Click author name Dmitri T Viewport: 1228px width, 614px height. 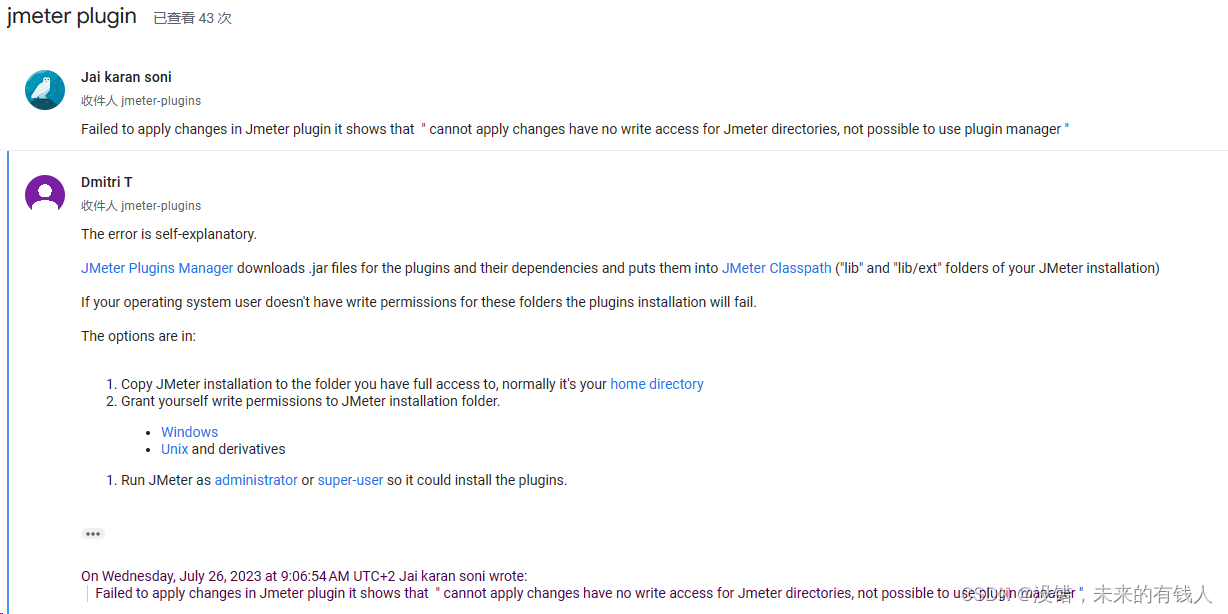point(106,182)
